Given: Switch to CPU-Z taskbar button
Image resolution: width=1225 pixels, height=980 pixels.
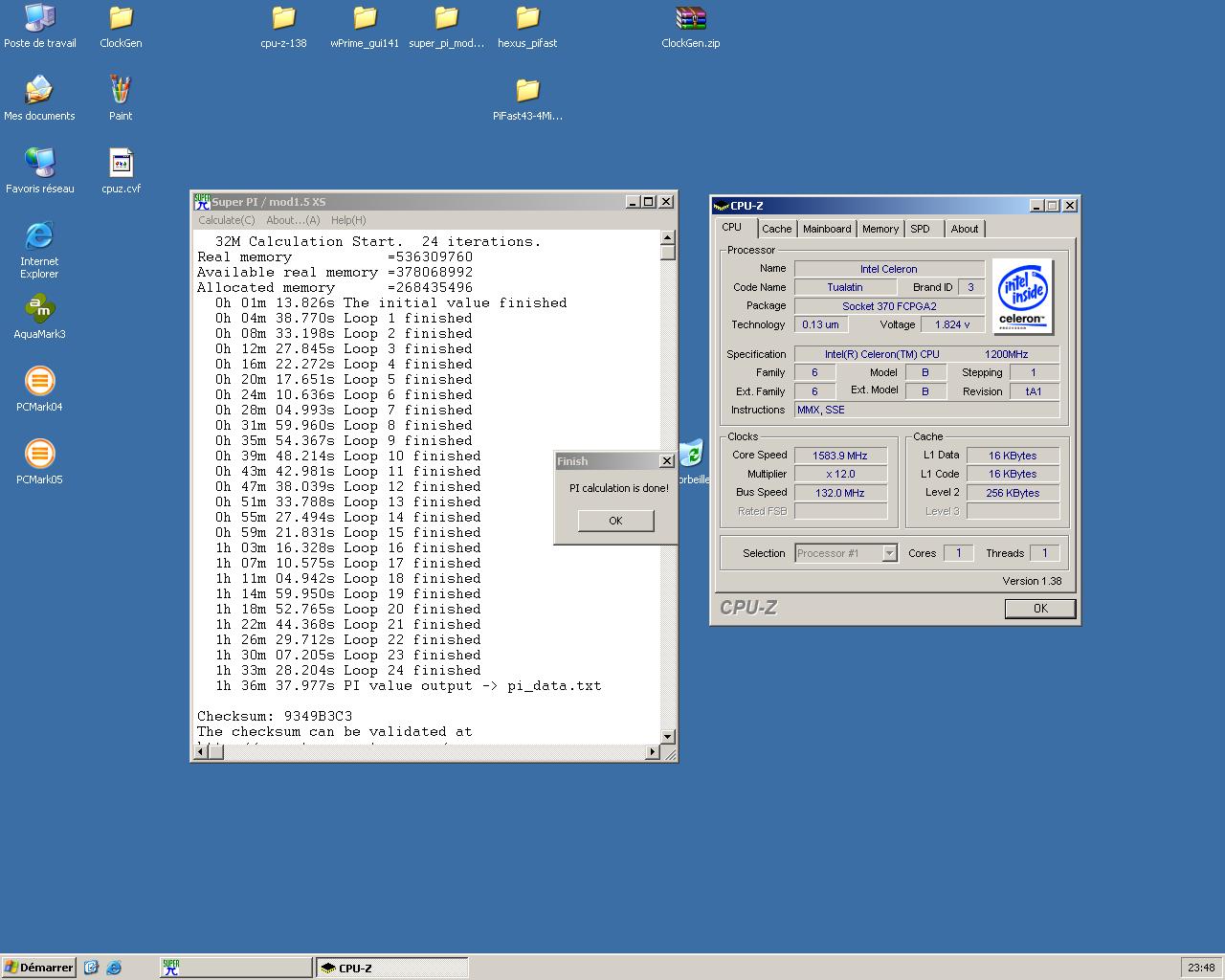Looking at the screenshot, I should tap(392, 968).
